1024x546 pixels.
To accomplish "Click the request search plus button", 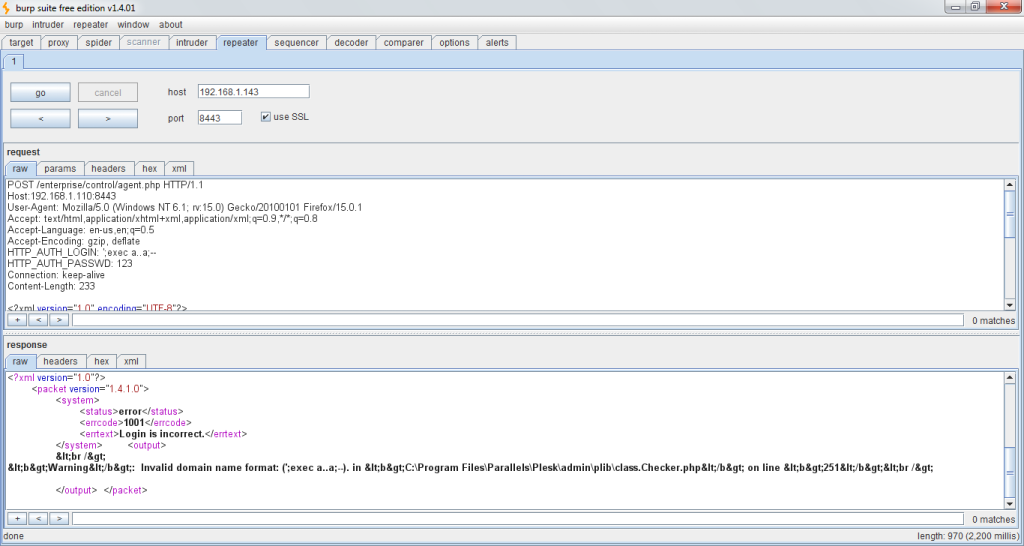I will click(17, 320).
